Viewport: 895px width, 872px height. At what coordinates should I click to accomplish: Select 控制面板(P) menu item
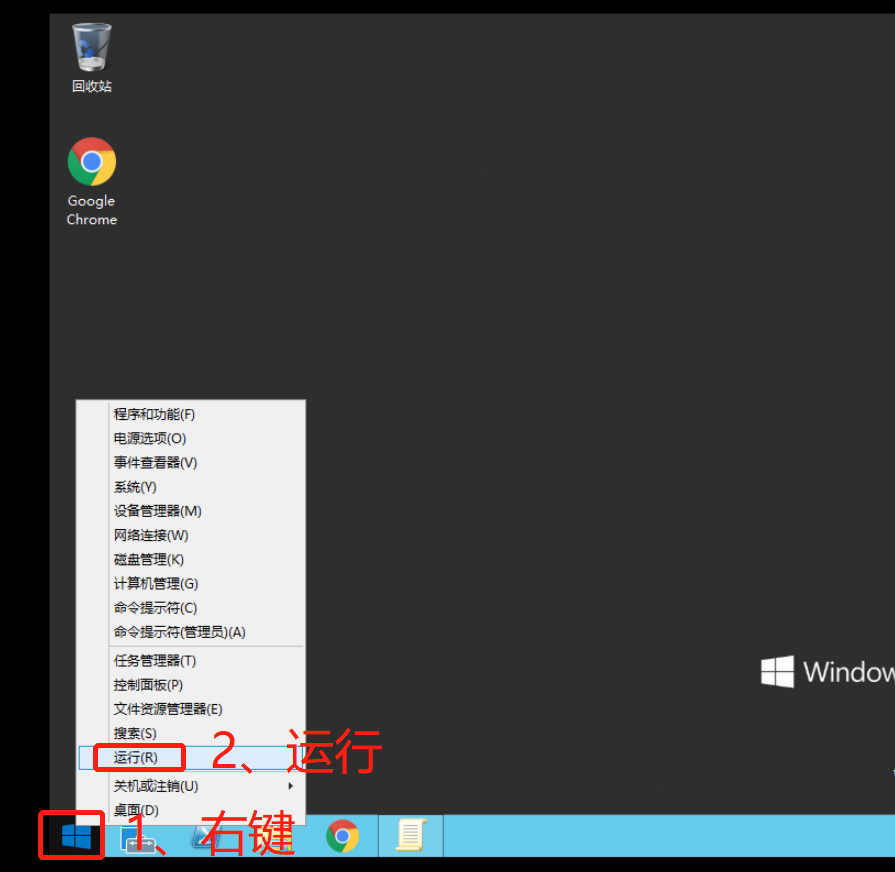(x=148, y=685)
